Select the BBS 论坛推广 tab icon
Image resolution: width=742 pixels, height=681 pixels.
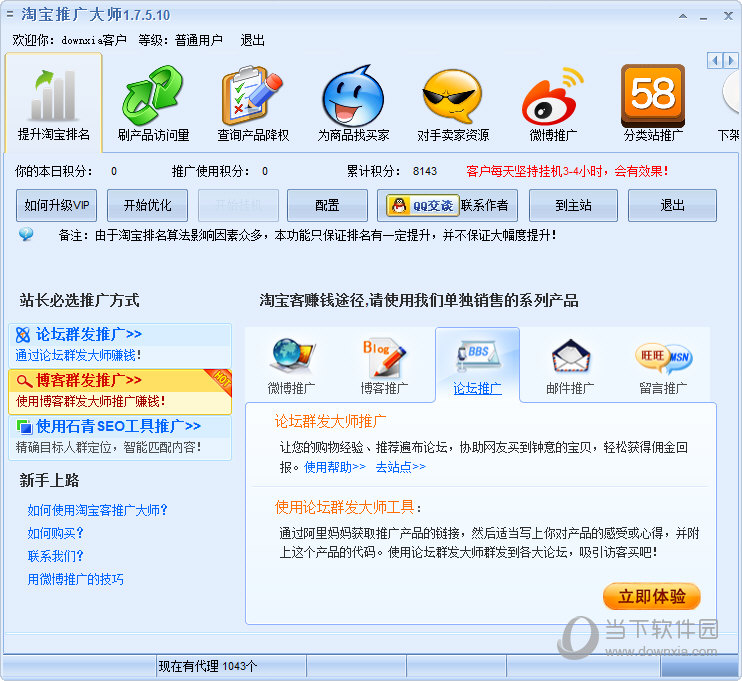click(x=478, y=356)
